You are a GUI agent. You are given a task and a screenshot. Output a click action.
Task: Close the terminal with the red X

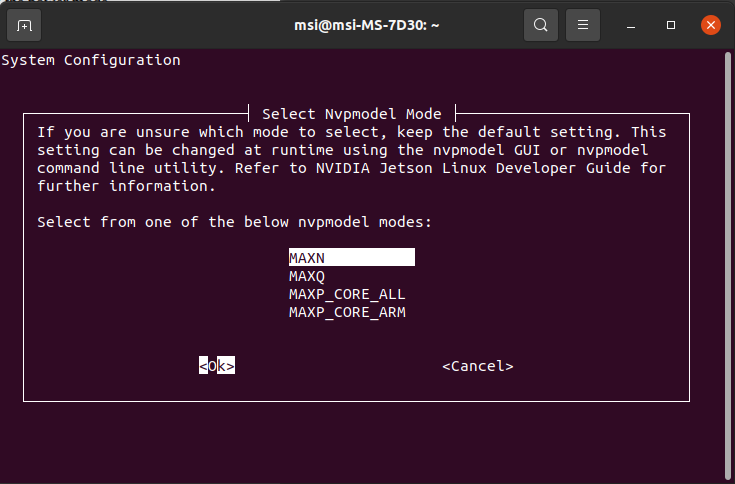[x=711, y=25]
